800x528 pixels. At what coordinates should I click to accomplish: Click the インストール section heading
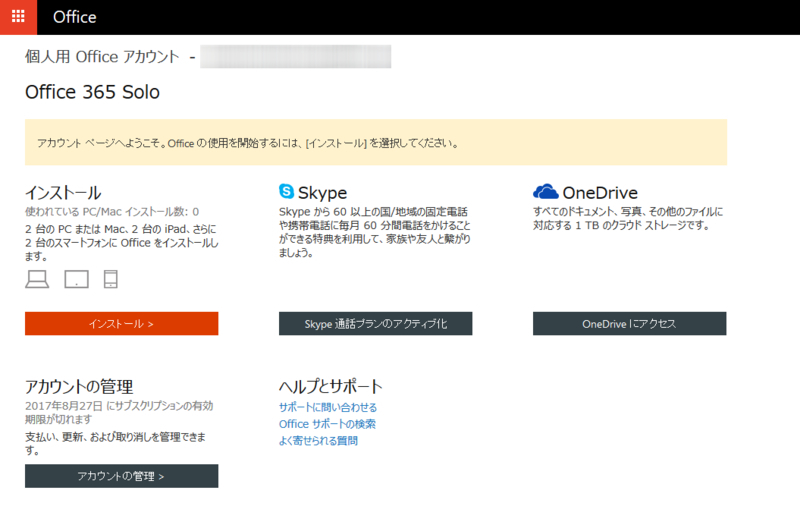coord(63,193)
